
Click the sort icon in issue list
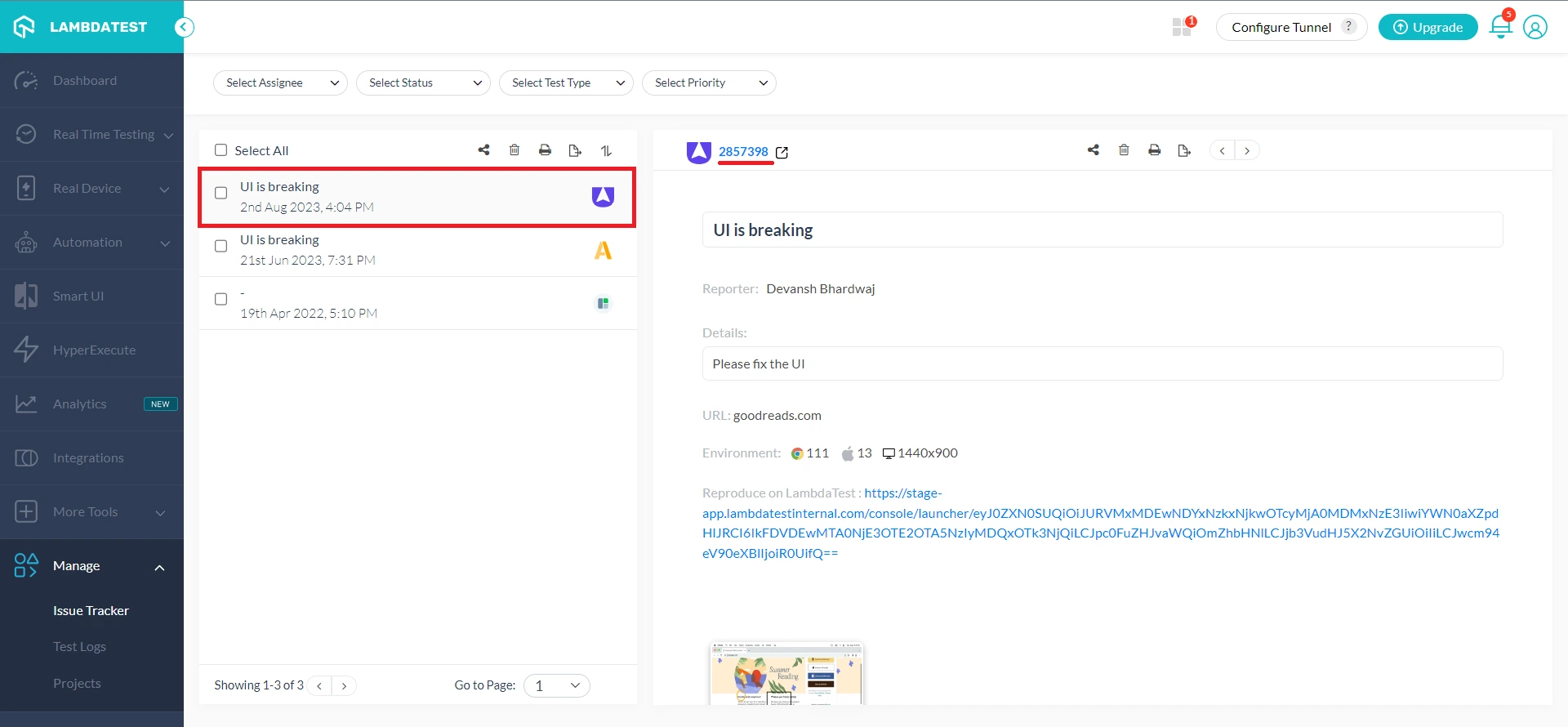click(x=606, y=150)
